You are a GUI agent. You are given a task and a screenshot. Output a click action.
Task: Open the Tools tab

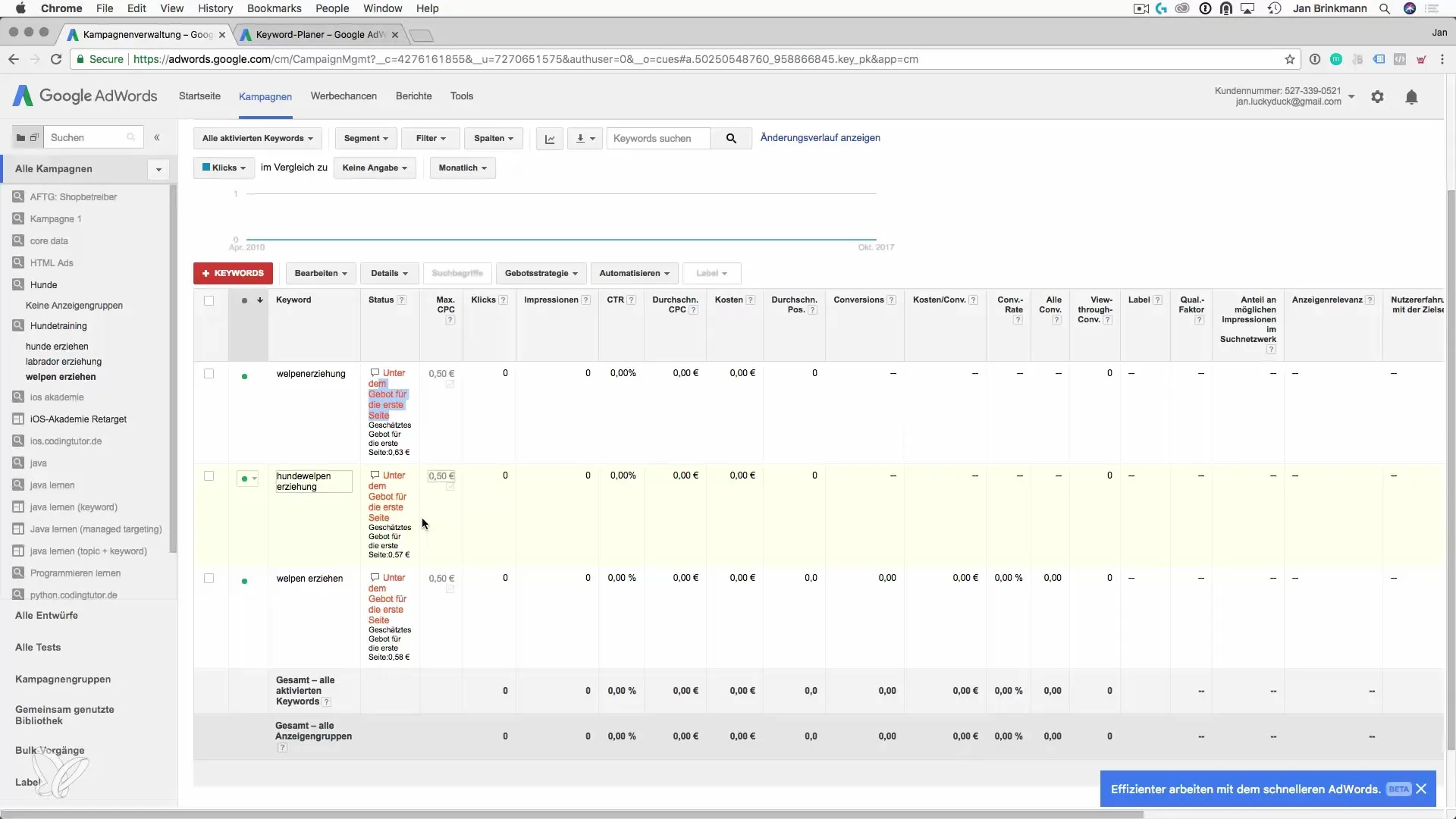click(x=462, y=96)
